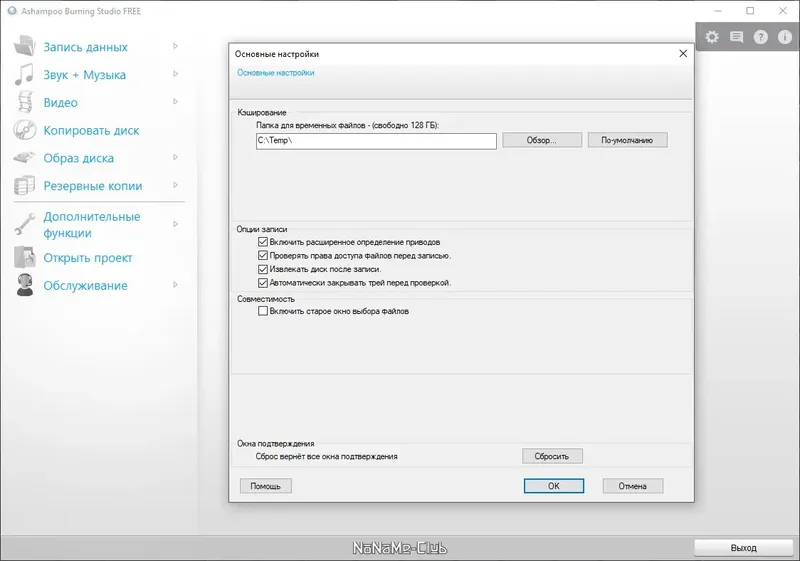This screenshot has width=800, height=561.
Task: Click the Сбросить reset button
Action: pyautogui.click(x=552, y=456)
